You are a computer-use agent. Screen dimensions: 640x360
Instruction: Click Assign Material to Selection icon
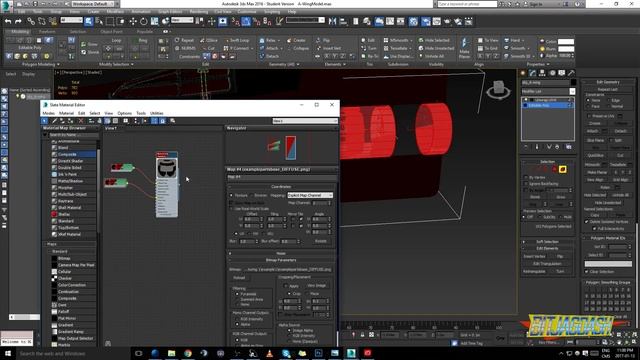point(71,121)
